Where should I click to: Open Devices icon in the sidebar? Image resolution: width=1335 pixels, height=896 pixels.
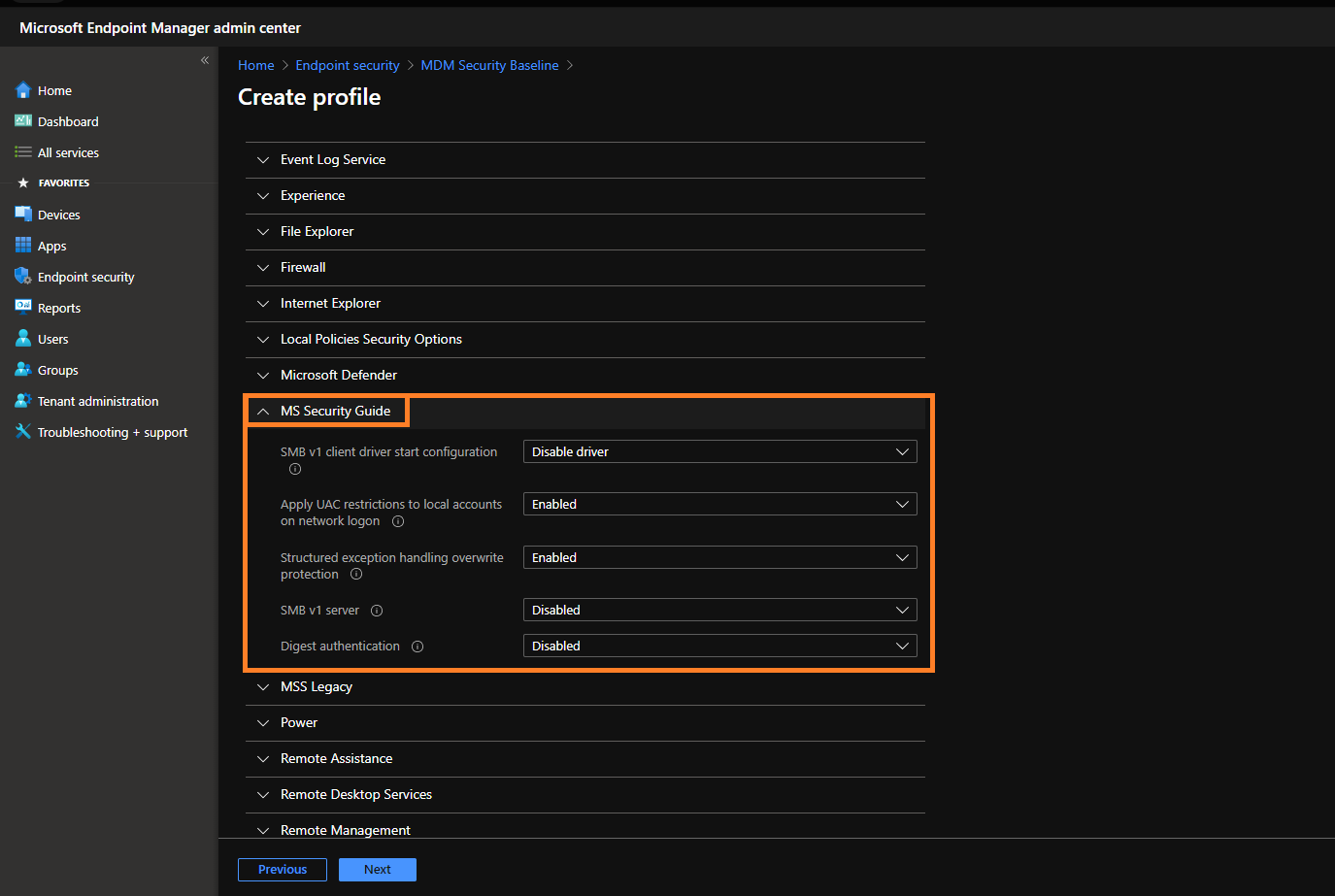click(23, 215)
